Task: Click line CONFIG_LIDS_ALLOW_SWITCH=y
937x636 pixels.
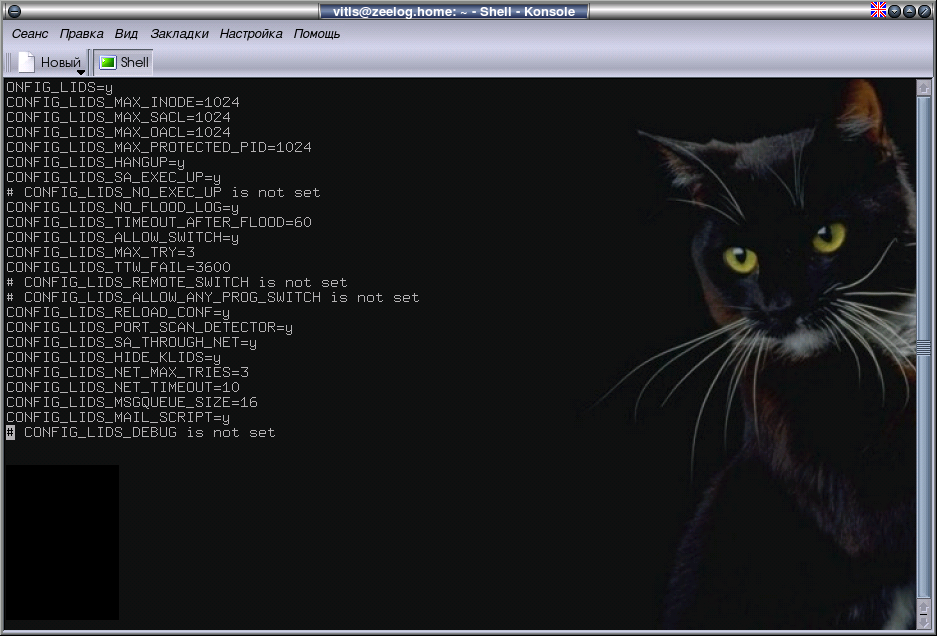Action: (123, 237)
